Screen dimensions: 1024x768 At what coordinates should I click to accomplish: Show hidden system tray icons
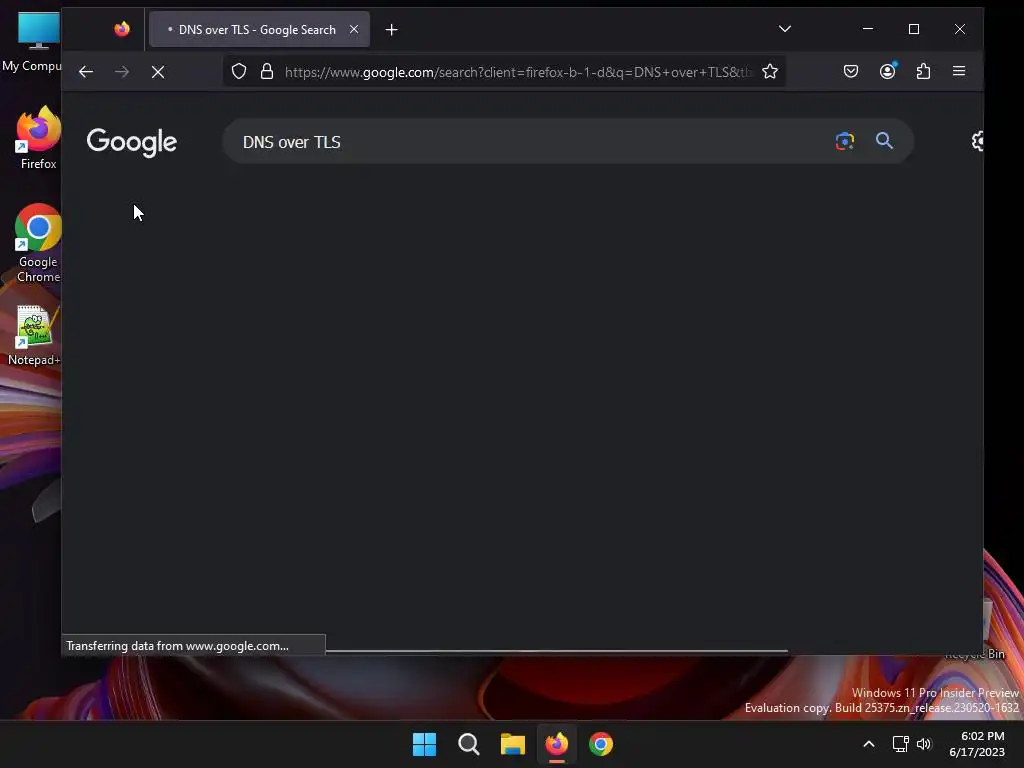click(x=869, y=744)
